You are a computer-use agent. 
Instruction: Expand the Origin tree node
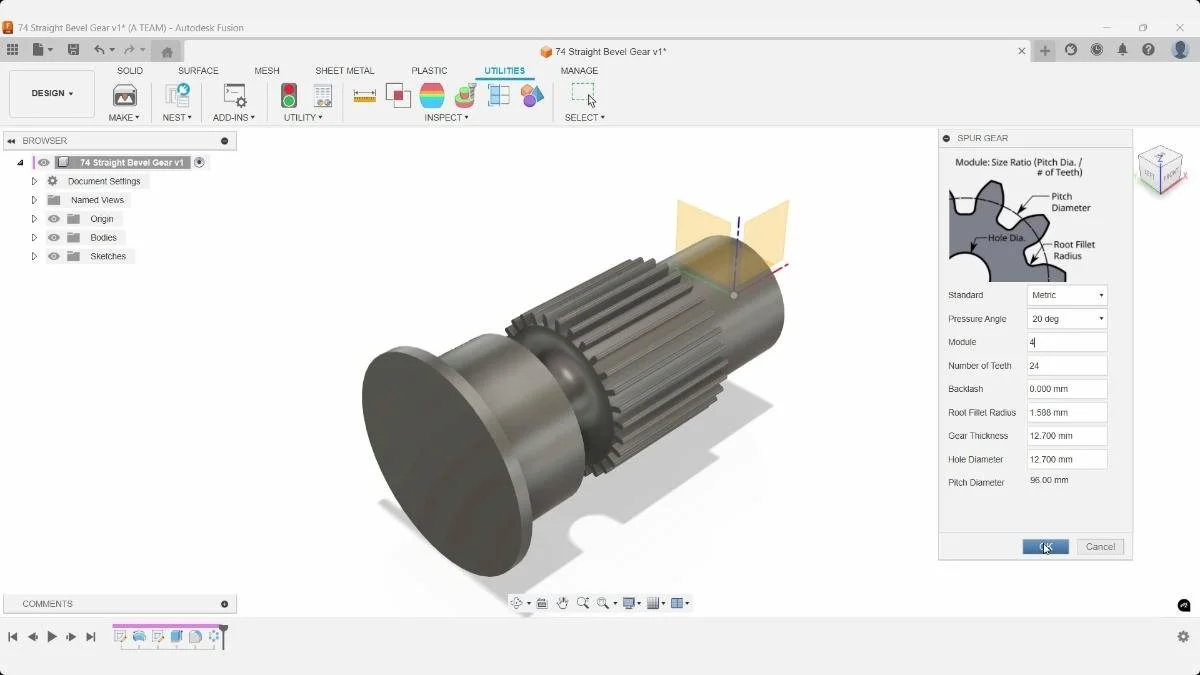point(34,219)
